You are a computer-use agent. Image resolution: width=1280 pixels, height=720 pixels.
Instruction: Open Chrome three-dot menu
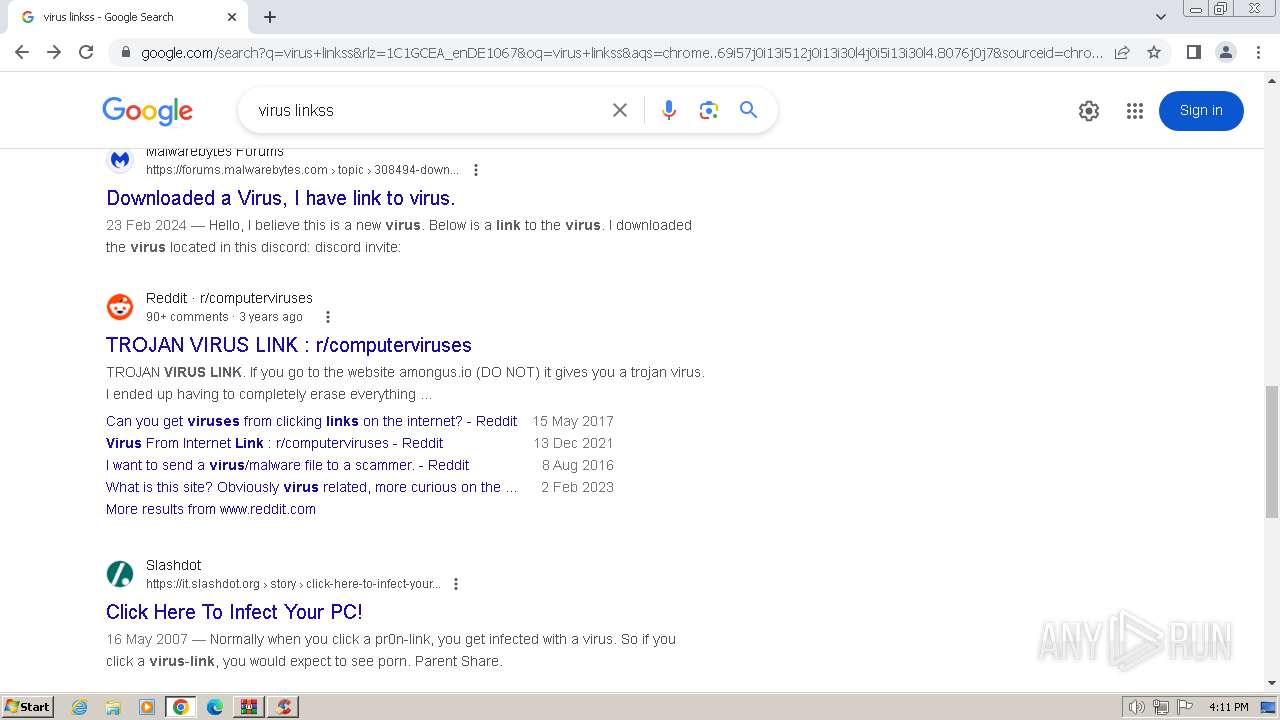[1258, 52]
